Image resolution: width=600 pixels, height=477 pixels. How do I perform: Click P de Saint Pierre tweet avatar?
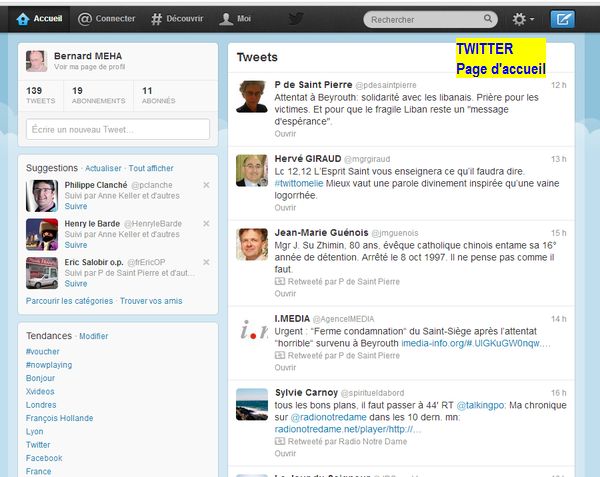pyautogui.click(x=252, y=96)
